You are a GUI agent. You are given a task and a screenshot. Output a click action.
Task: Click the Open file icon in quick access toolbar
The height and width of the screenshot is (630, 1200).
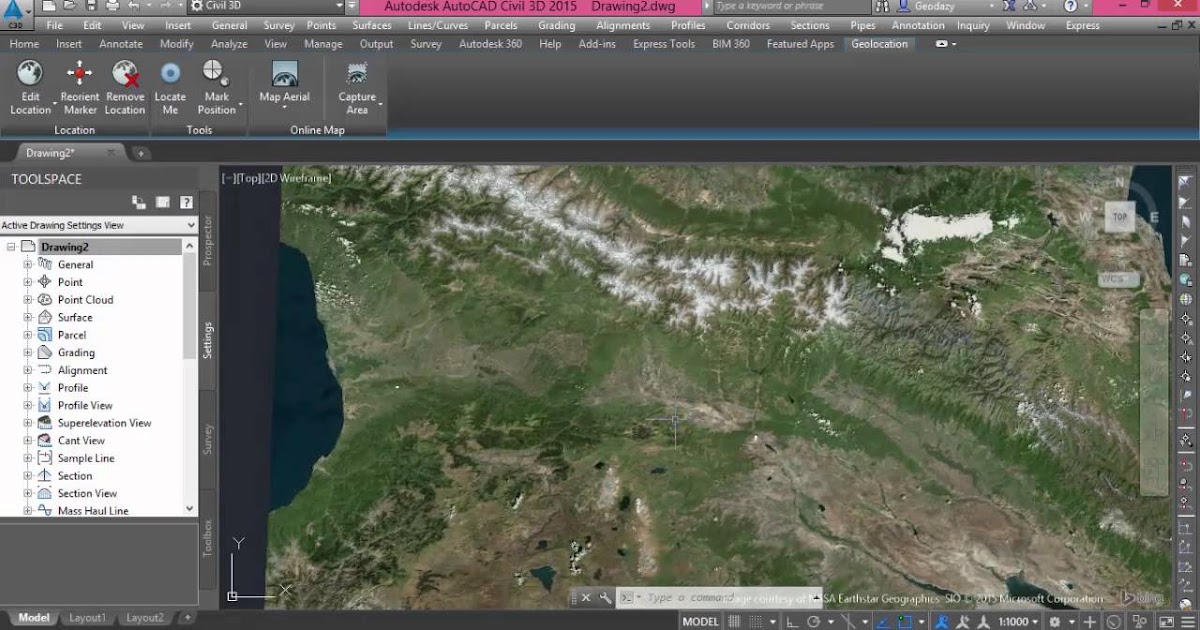[x=70, y=6]
